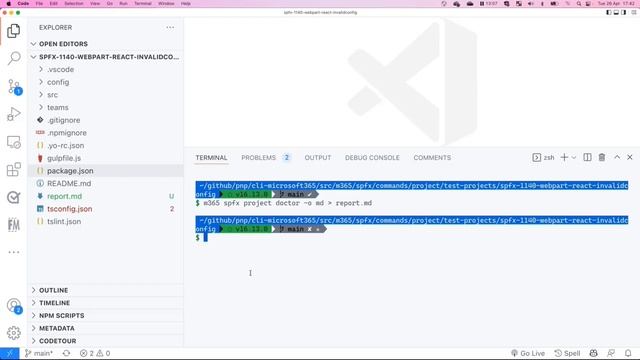This screenshot has width=640, height=360.
Task: Open the Terminal menu in menu bar
Action: pos(143,3)
